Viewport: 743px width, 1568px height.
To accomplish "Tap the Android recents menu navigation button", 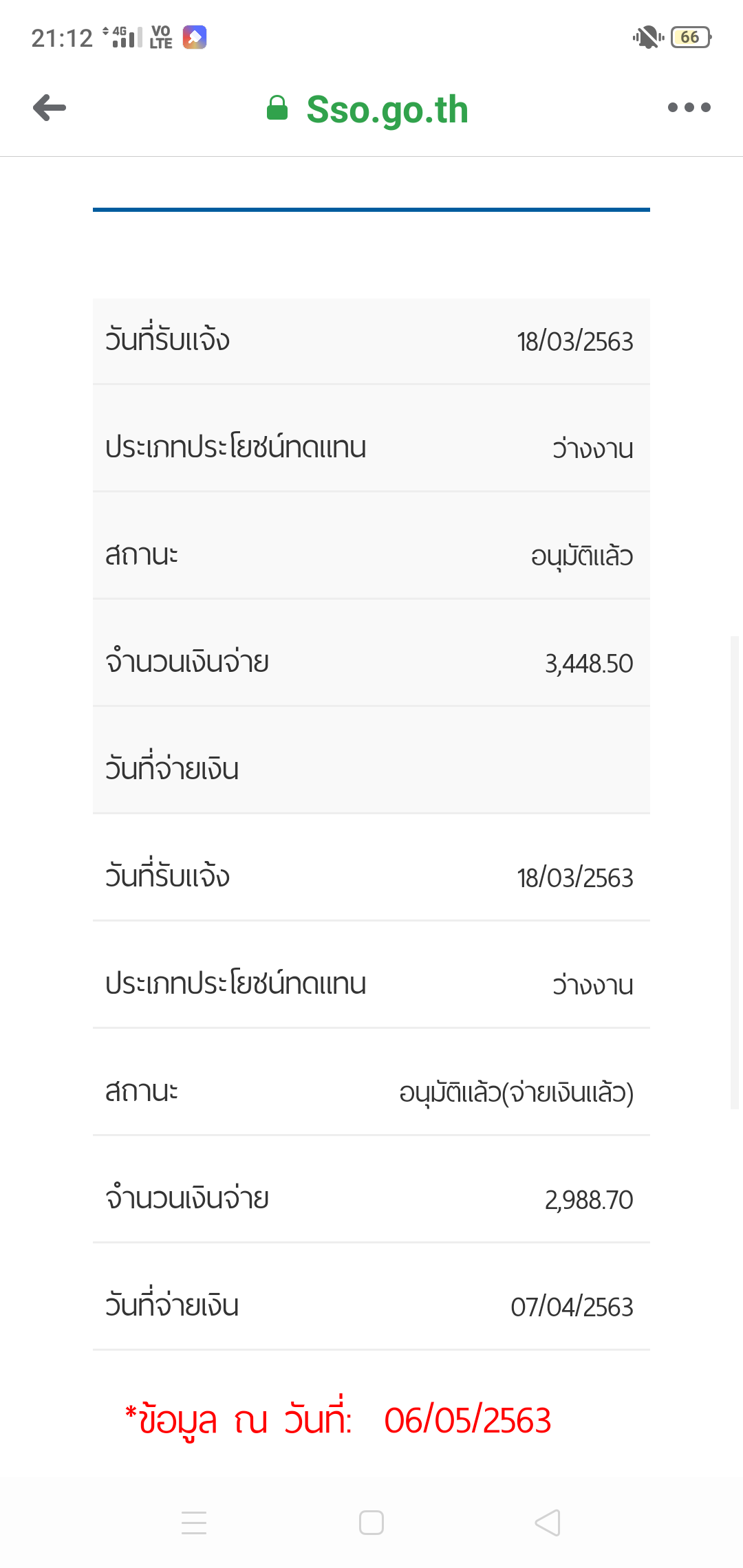I will (194, 1523).
